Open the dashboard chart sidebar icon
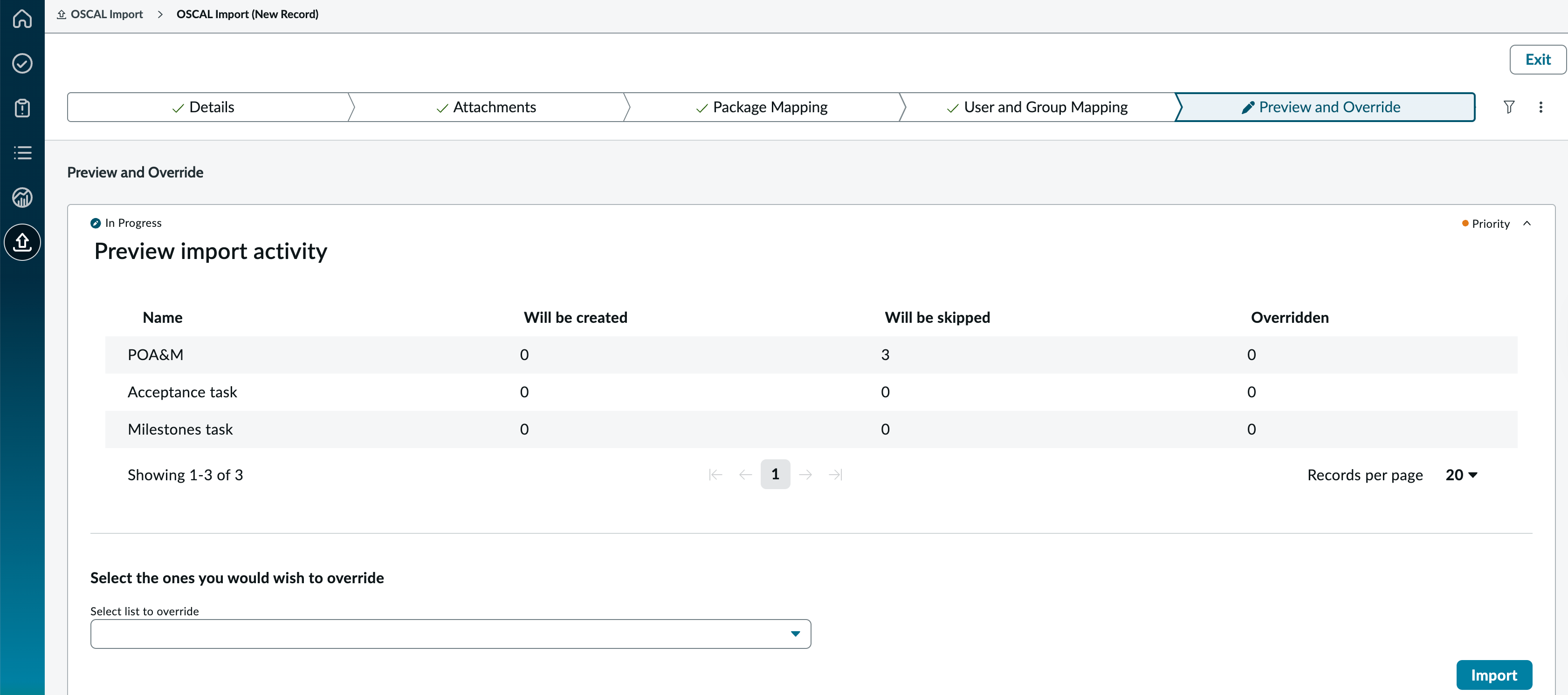This screenshot has height=695, width=1568. pos(22,197)
